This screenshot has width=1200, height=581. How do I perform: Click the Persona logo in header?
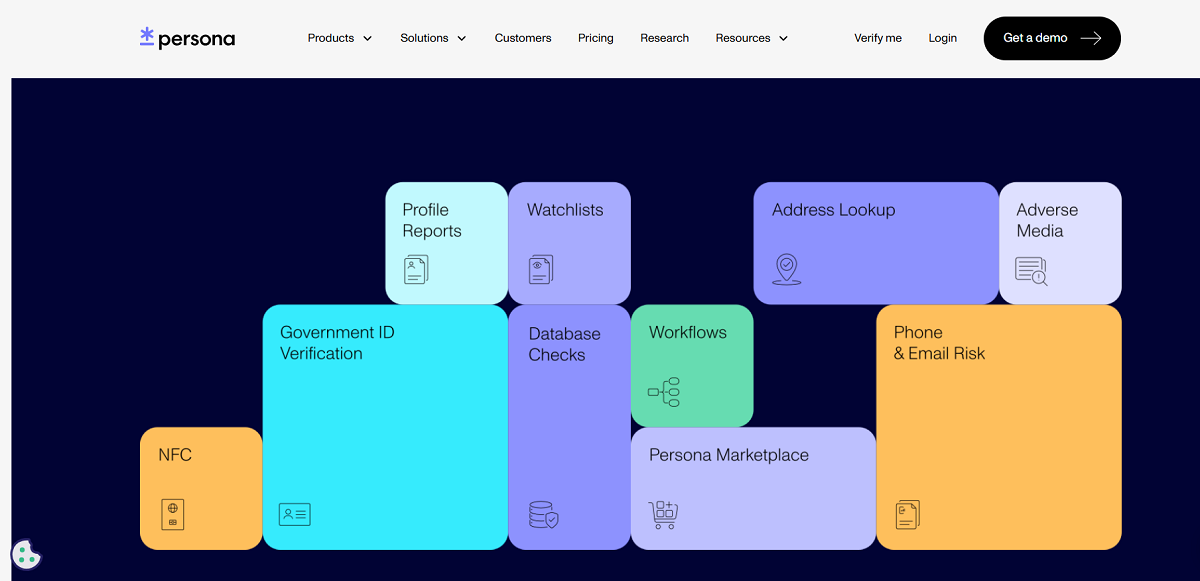click(x=188, y=38)
